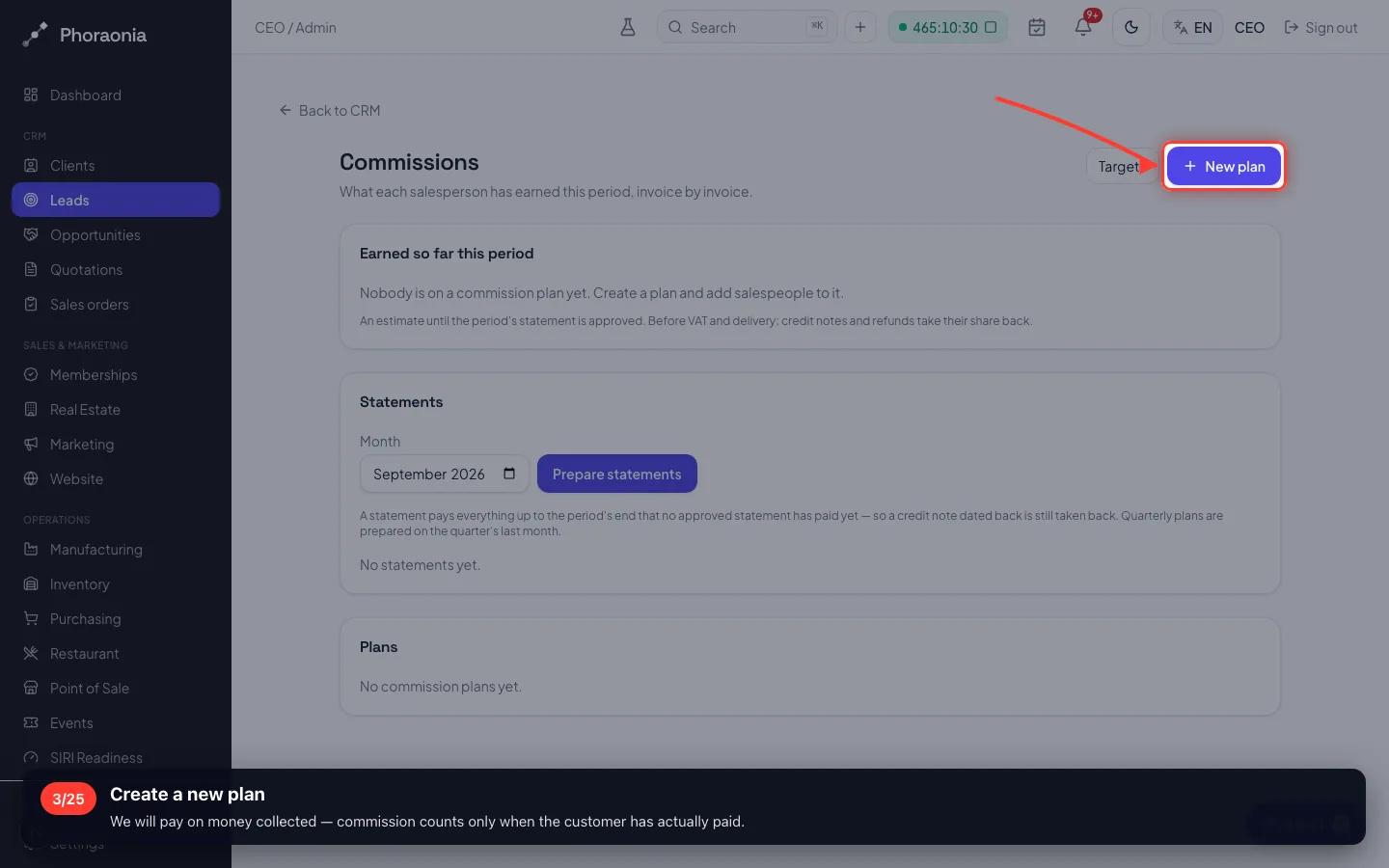Click 'No statements yet.' text
The width and height of the screenshot is (1389, 868).
[420, 565]
